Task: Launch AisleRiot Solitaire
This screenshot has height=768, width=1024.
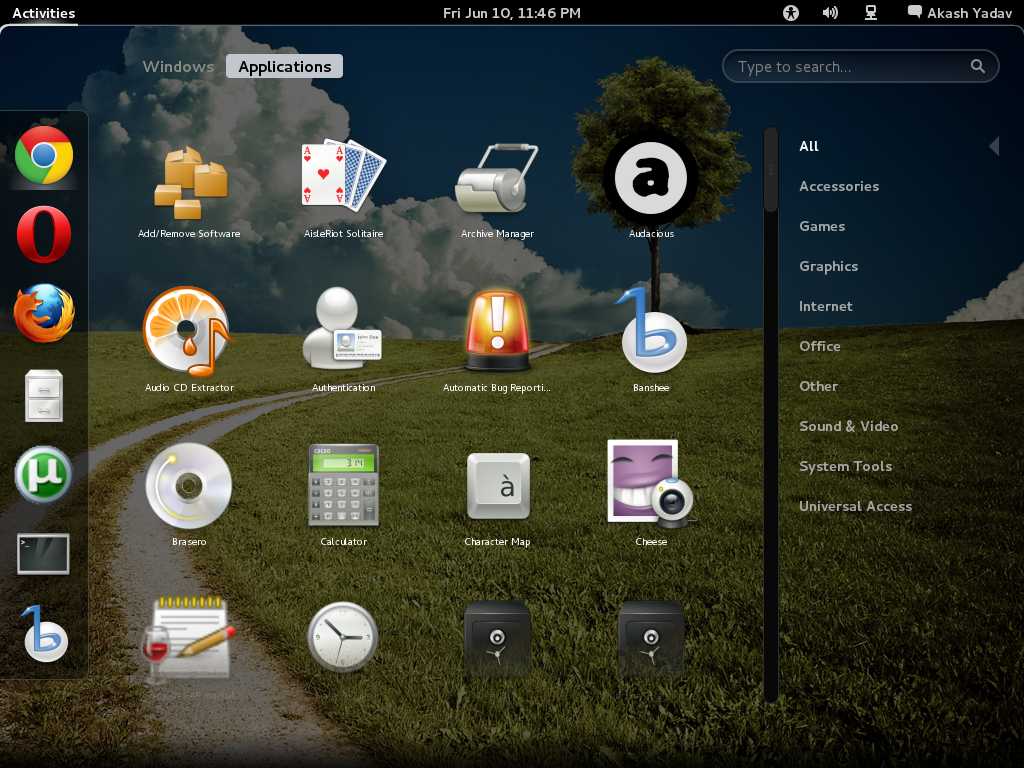Action: point(343,178)
